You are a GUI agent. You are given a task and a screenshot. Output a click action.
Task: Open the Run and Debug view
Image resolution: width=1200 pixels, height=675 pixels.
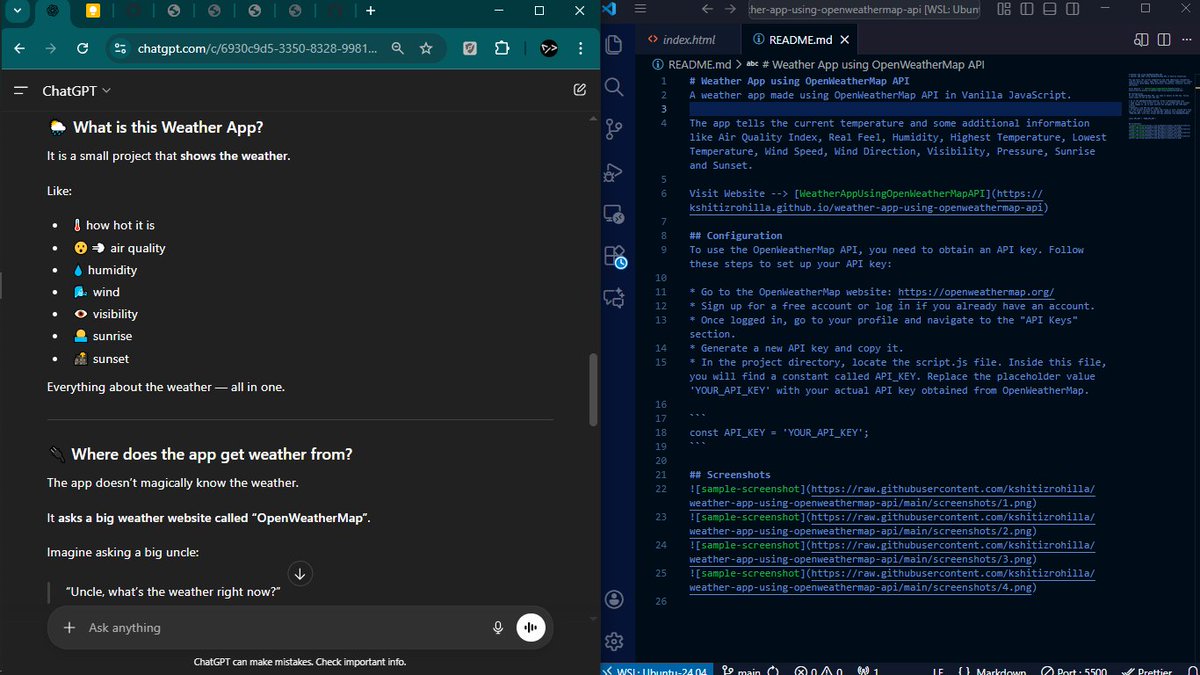[614, 172]
